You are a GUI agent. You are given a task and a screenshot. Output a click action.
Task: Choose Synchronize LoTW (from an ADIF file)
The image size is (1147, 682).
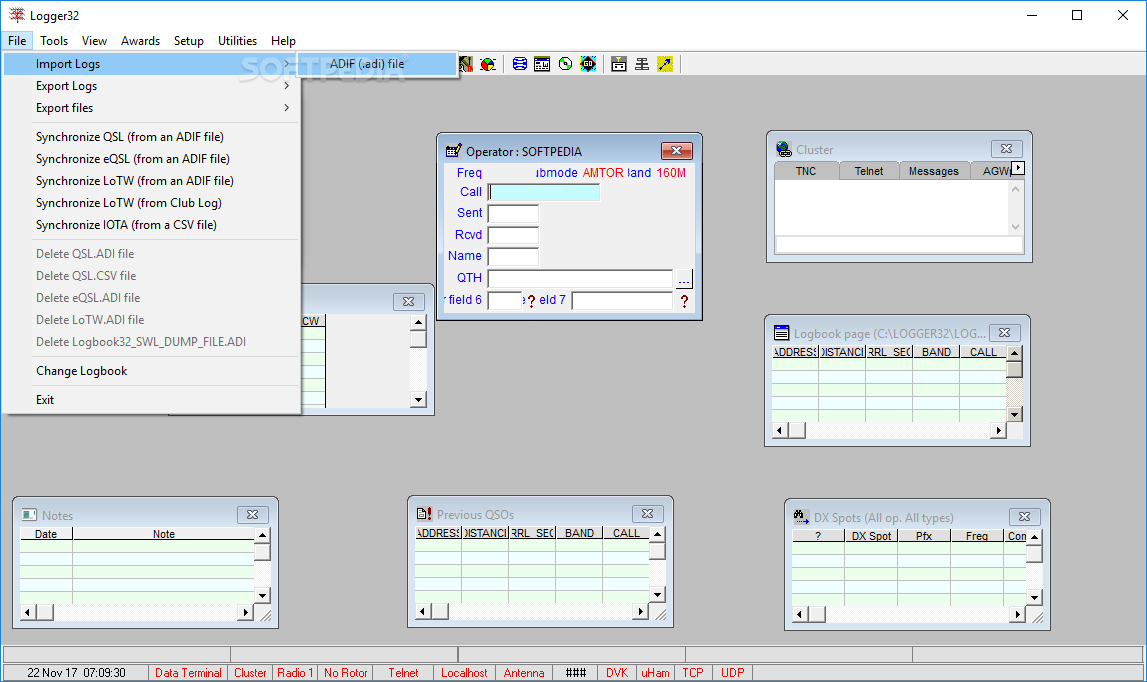151,181
